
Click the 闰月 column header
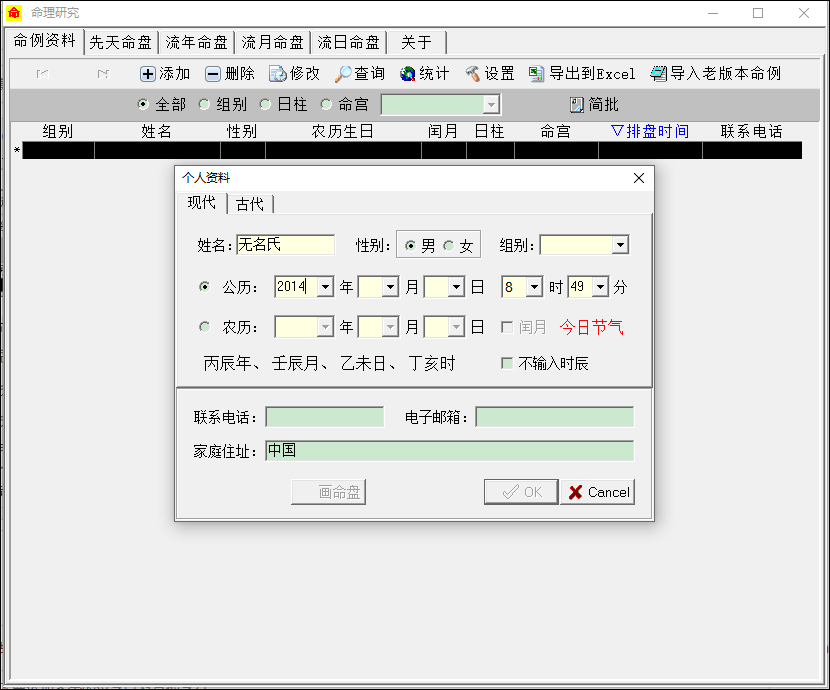point(443,131)
